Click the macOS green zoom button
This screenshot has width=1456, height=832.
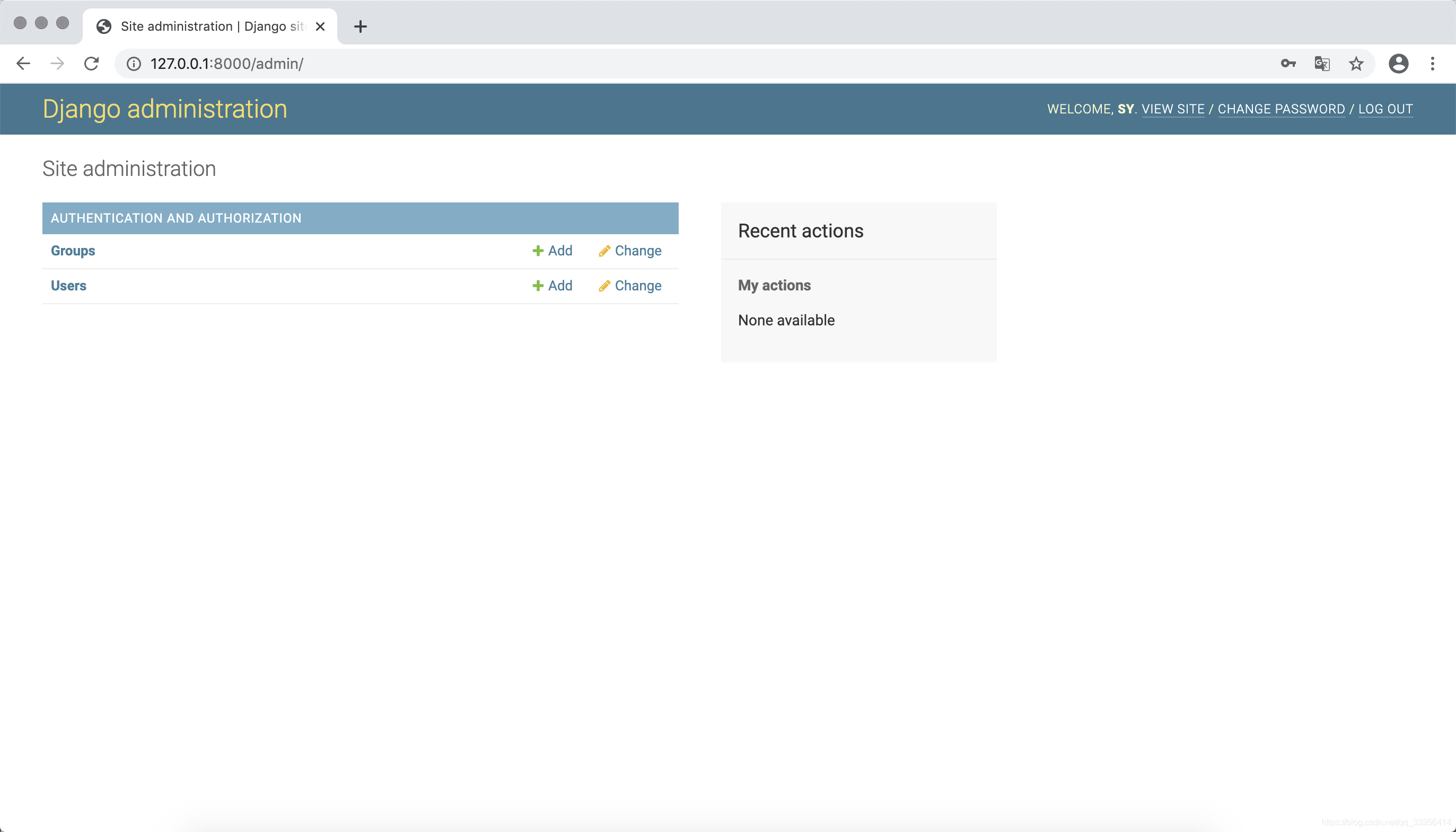[63, 23]
